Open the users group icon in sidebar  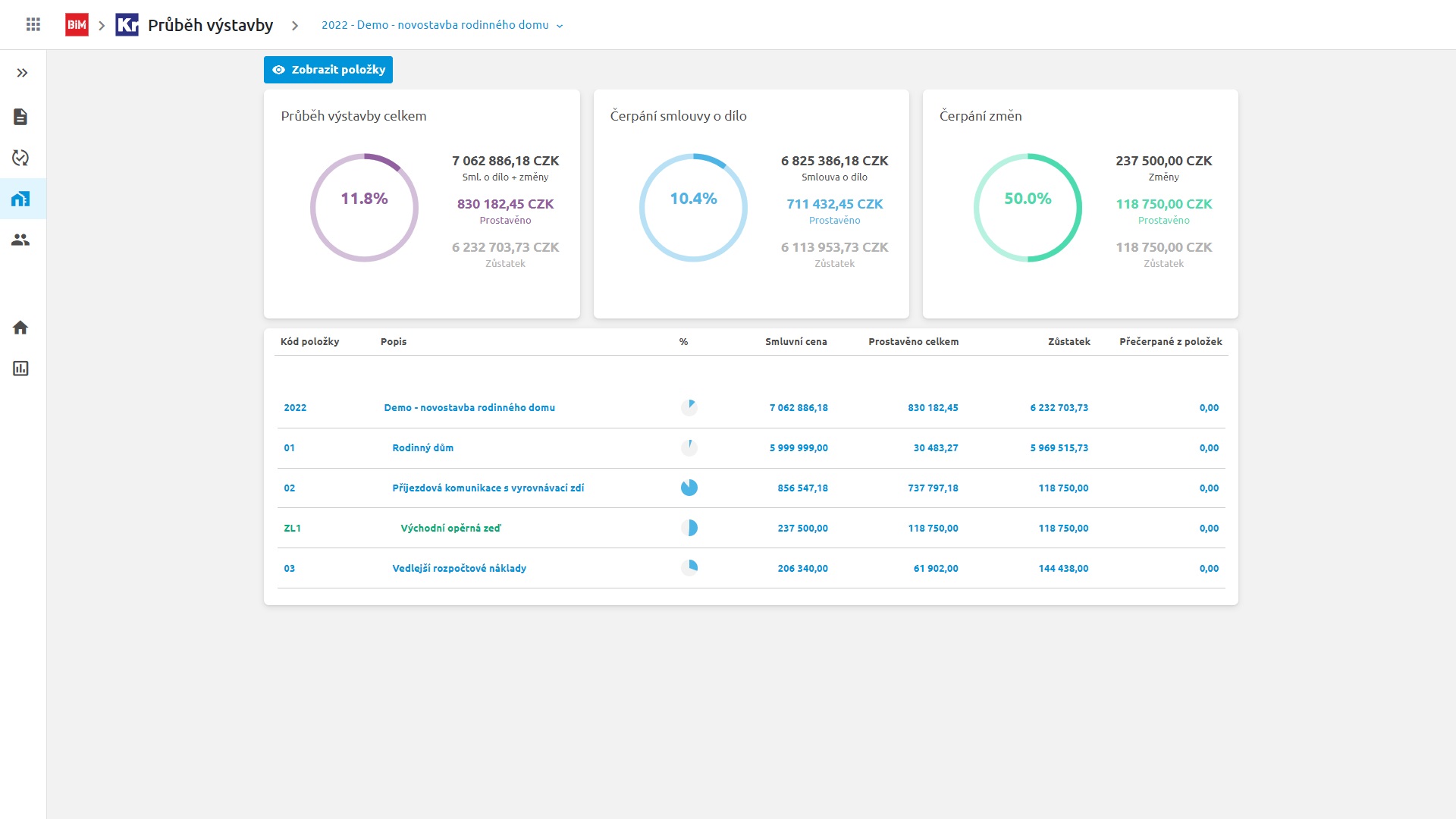pyautogui.click(x=20, y=240)
